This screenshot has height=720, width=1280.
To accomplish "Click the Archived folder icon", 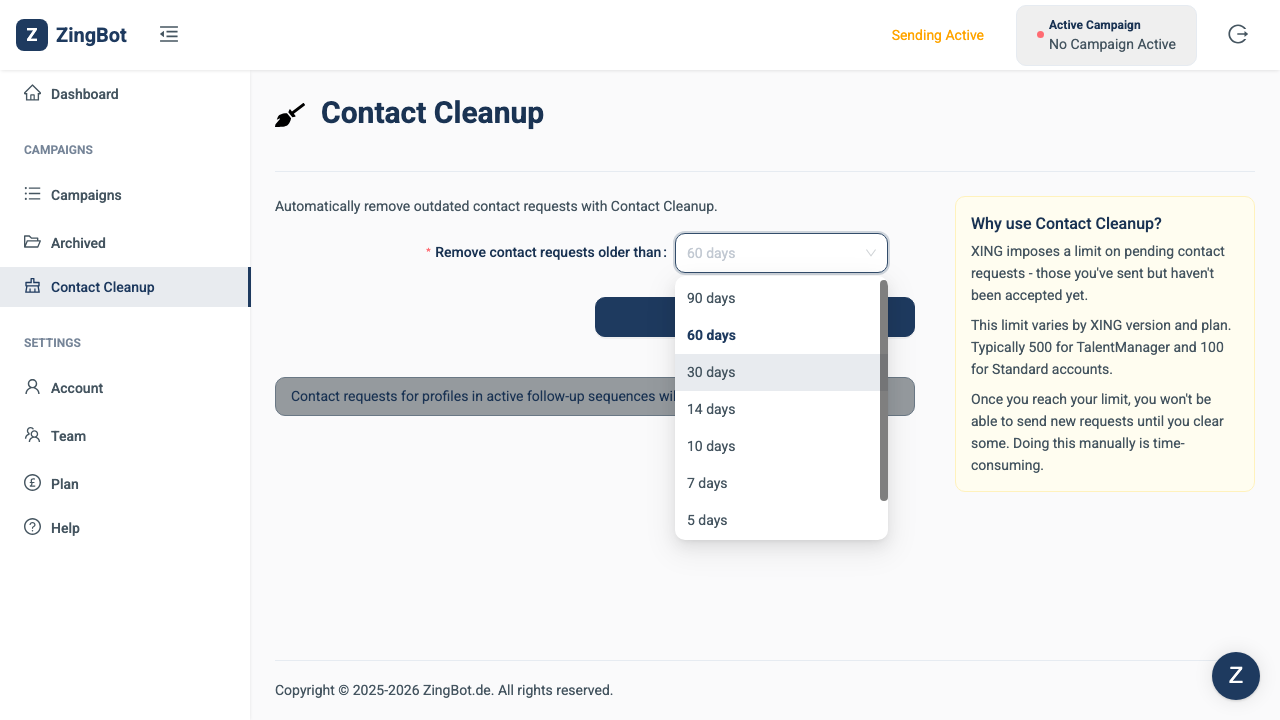I will 32,242.
